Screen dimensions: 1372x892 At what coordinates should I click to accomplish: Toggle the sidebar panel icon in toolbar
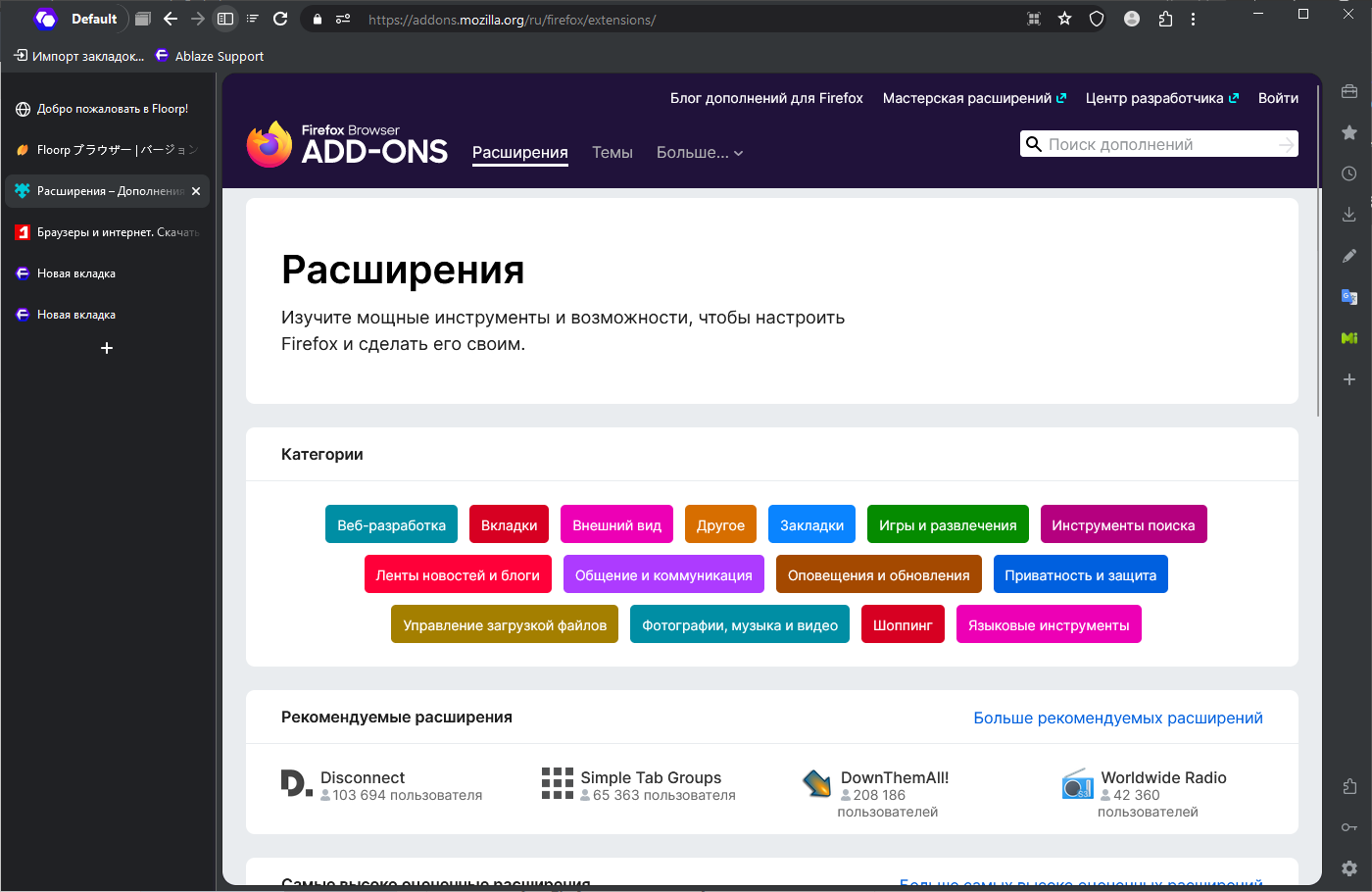[x=225, y=19]
